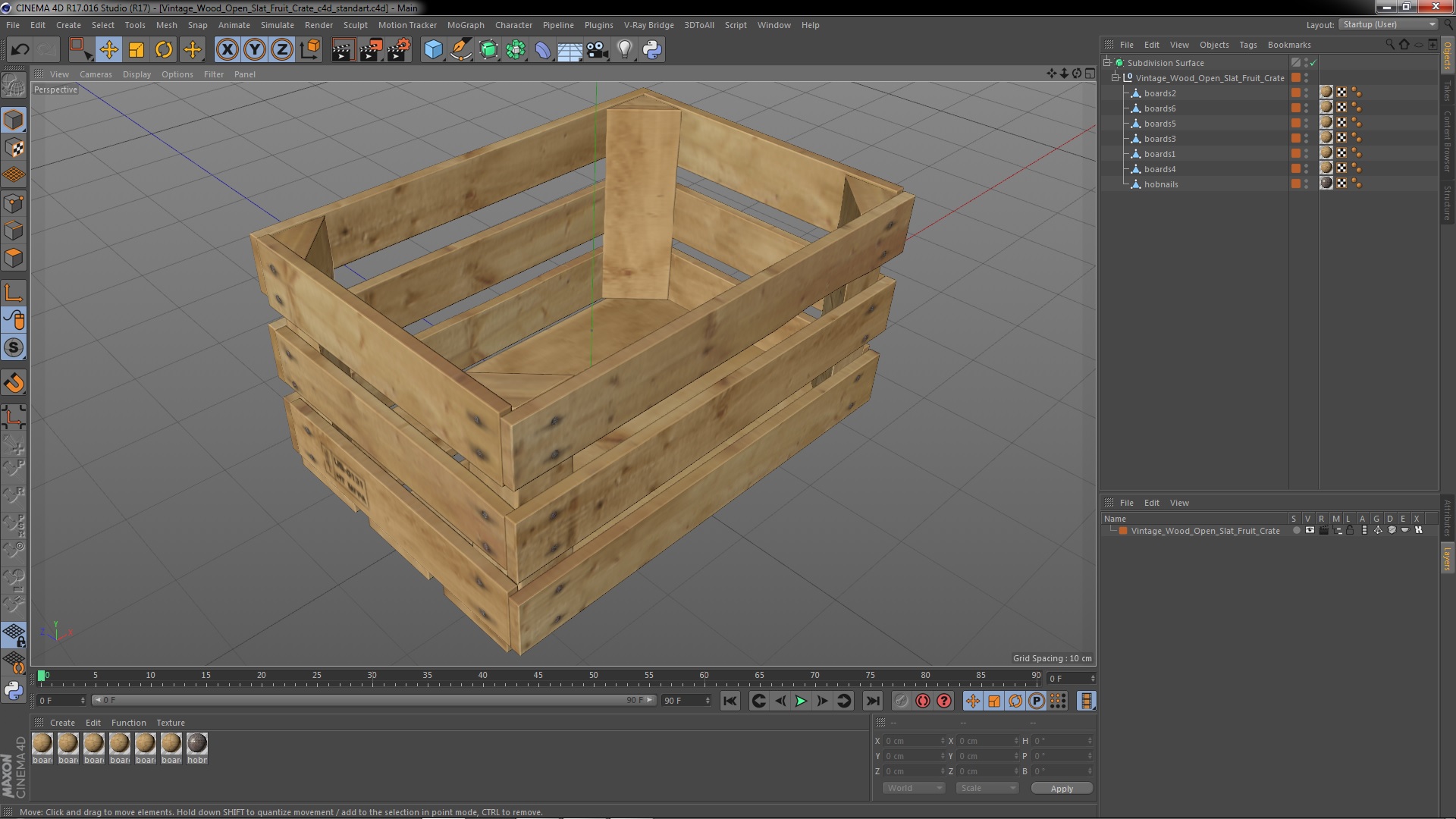Image resolution: width=1456 pixels, height=819 pixels.
Task: Open the Spline pen tool icon
Action: [460, 50]
